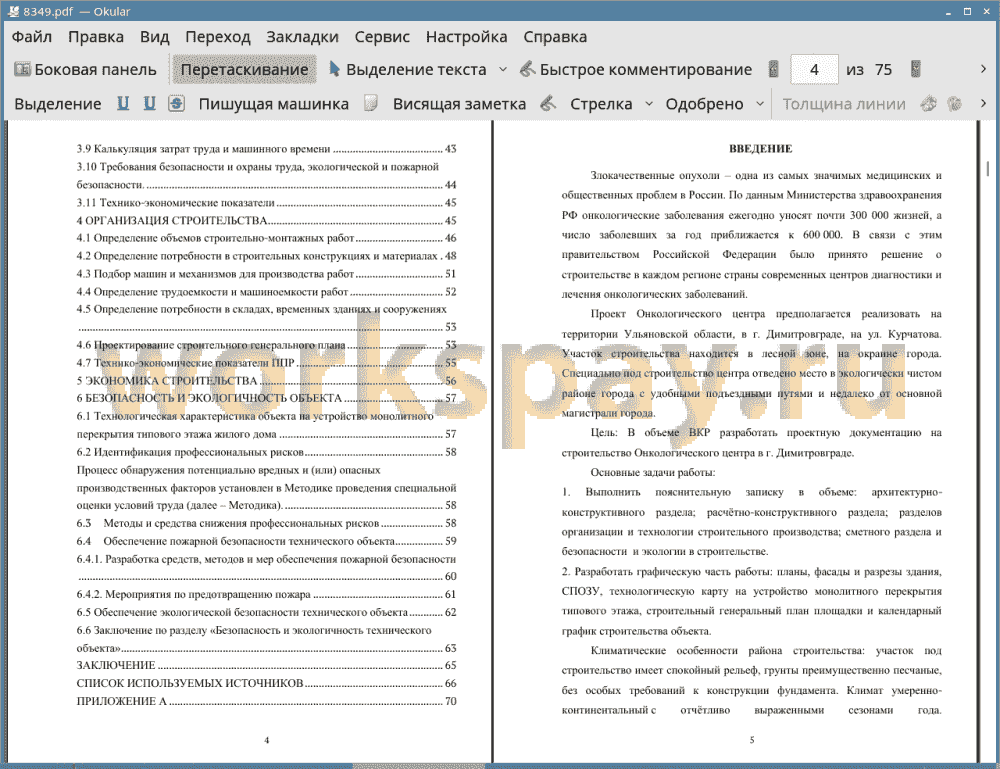
Task: Pick the Одобрено stamp tool
Action: pyautogui.click(x=704, y=104)
